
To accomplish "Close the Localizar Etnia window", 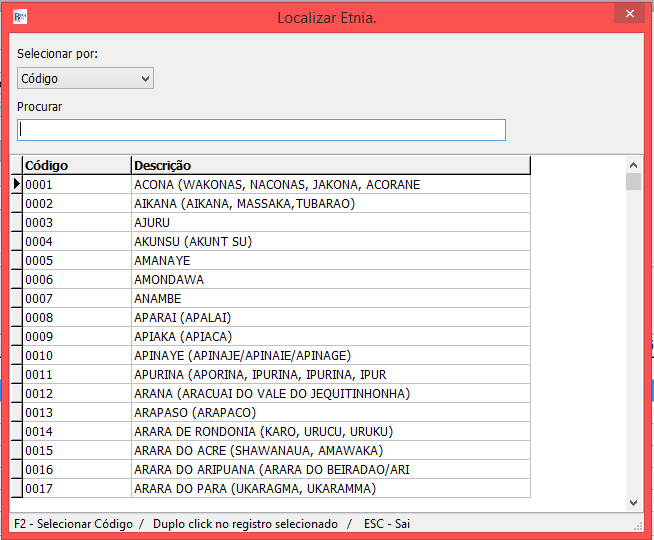I will click(627, 14).
